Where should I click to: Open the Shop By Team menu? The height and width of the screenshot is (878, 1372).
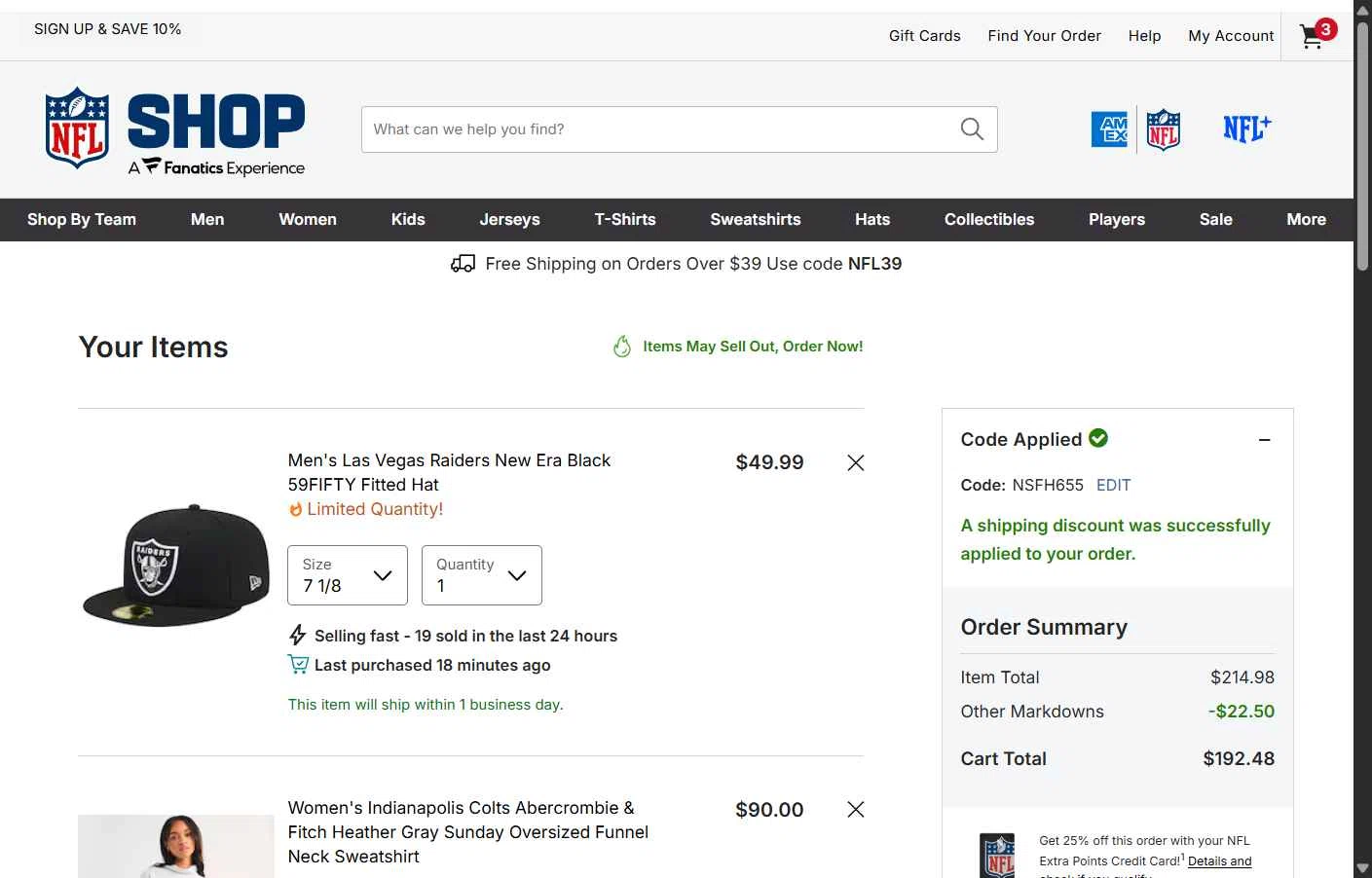click(x=82, y=220)
